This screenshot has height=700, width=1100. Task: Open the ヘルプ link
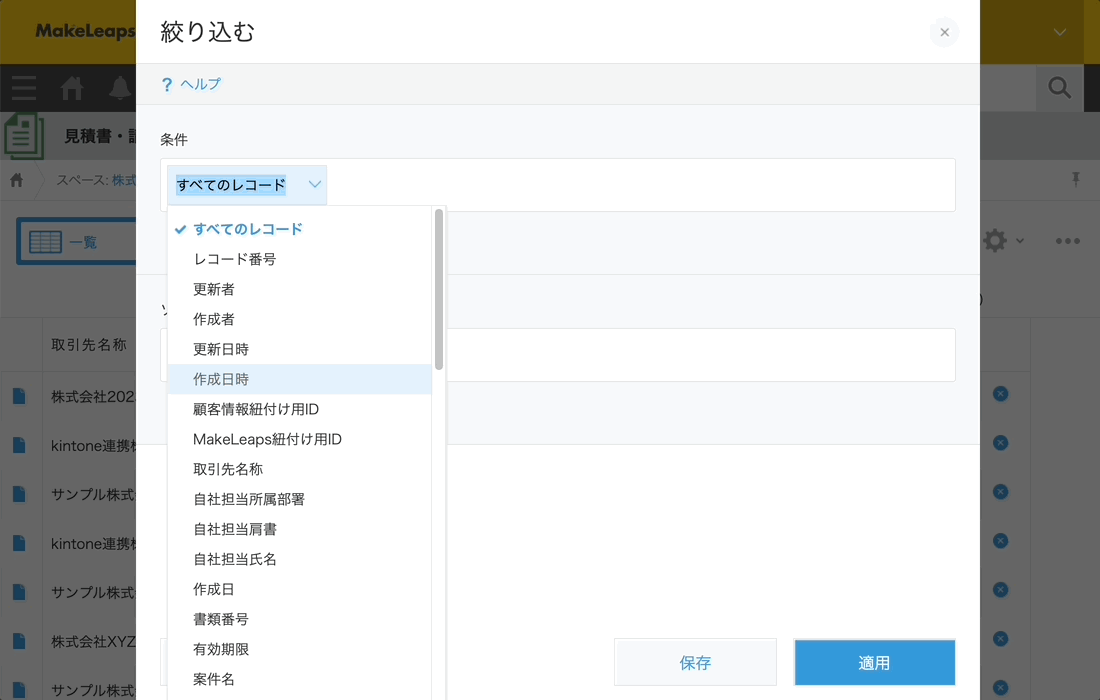point(201,84)
